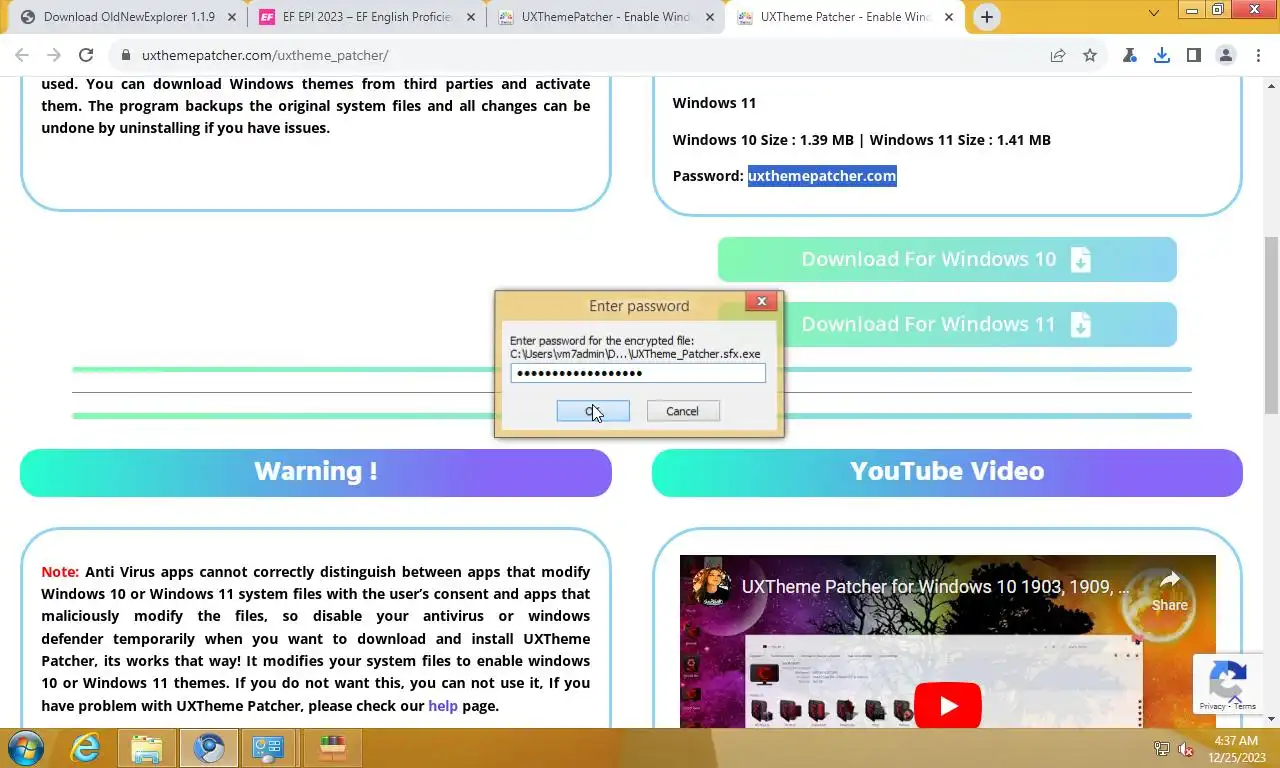
Task: Cancel the Enter password dialog
Action: [682, 411]
